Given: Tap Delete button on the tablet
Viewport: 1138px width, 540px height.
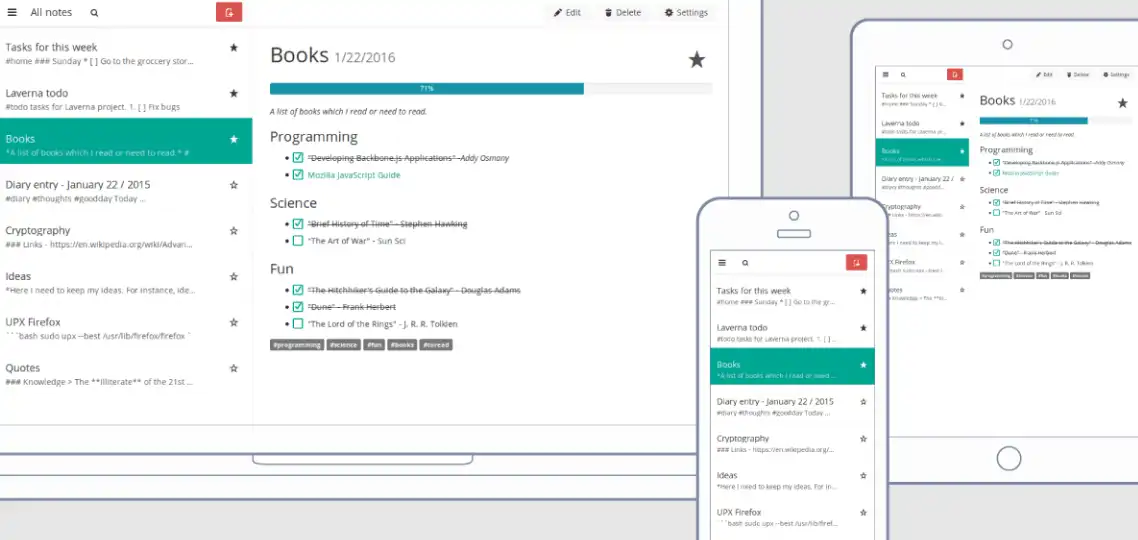Looking at the screenshot, I should click(1078, 74).
